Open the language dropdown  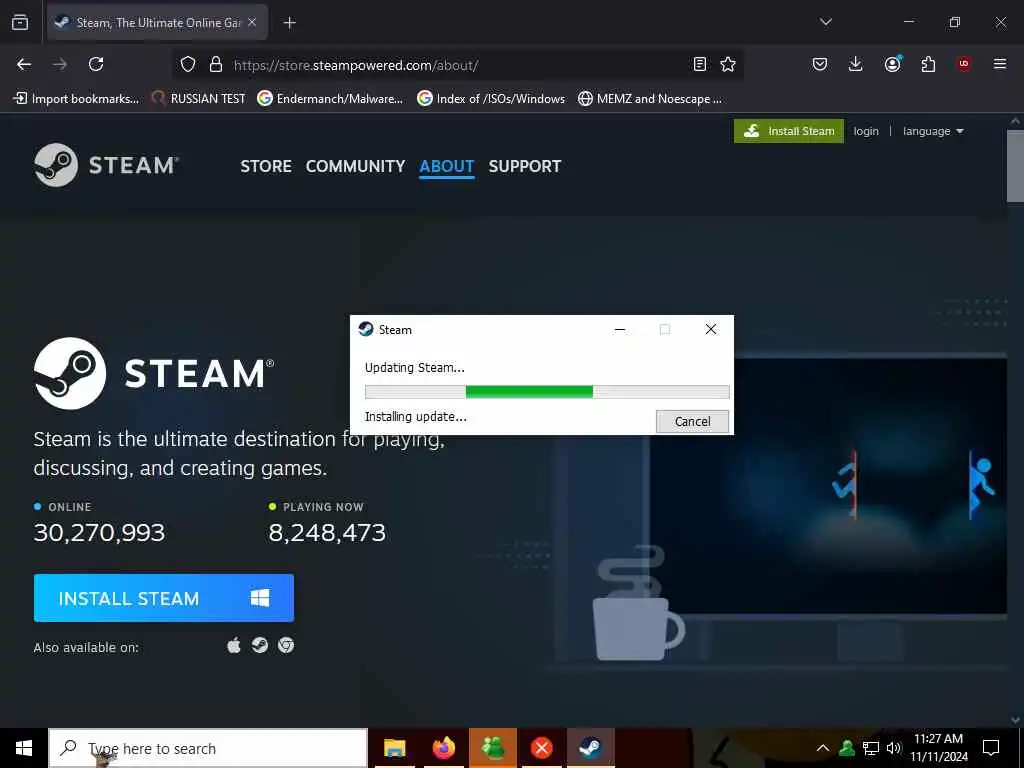pos(933,131)
